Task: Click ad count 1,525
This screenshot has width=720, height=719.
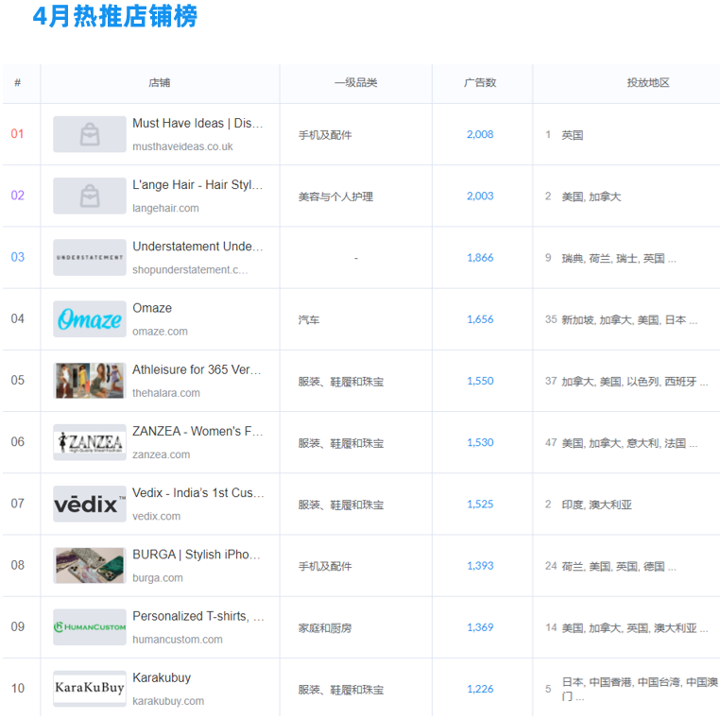Action: coord(480,504)
